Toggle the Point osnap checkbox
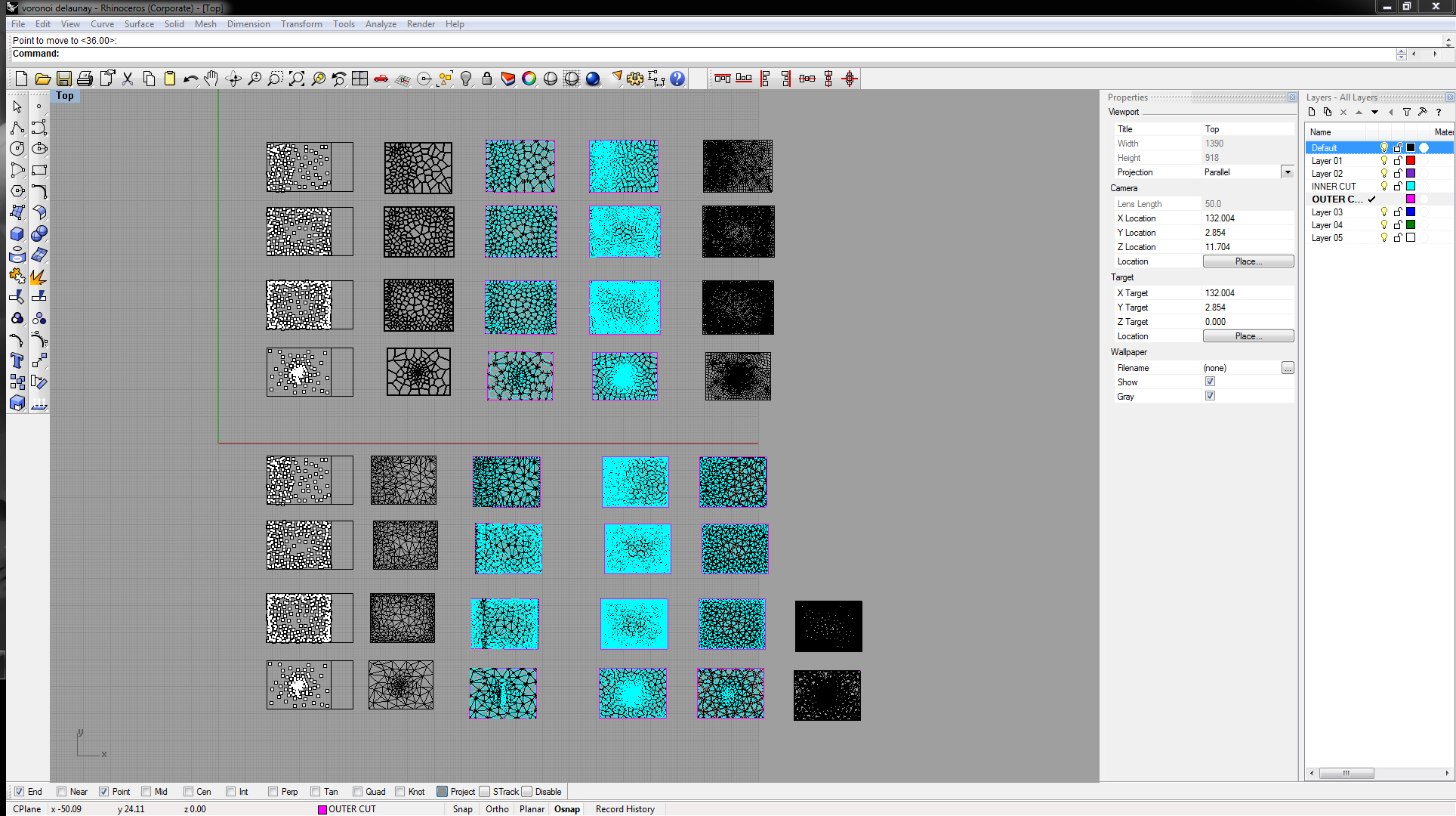The image size is (1456, 816). (104, 792)
